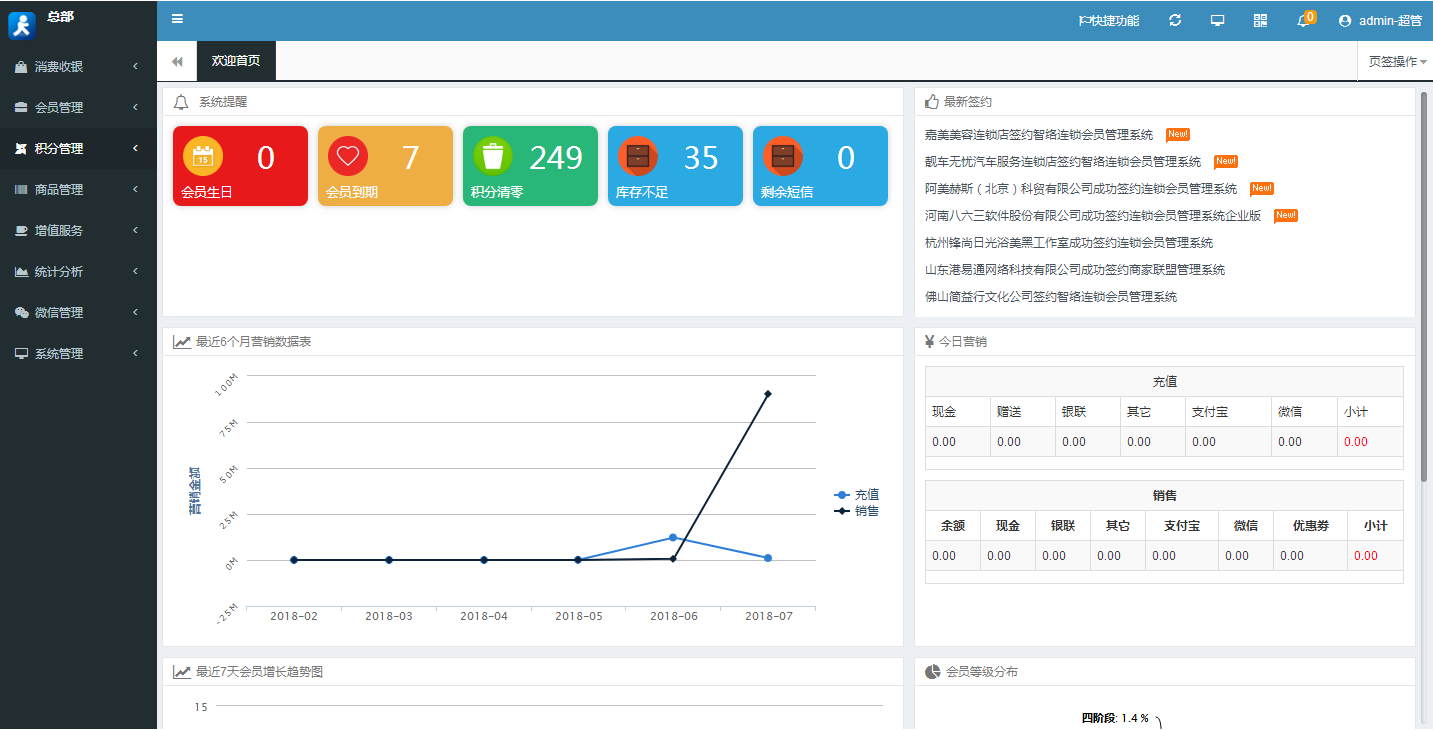Open 阿美赫斯（北京）科贸 news link
Screen dimensions: 1433x730
(x=1081, y=188)
